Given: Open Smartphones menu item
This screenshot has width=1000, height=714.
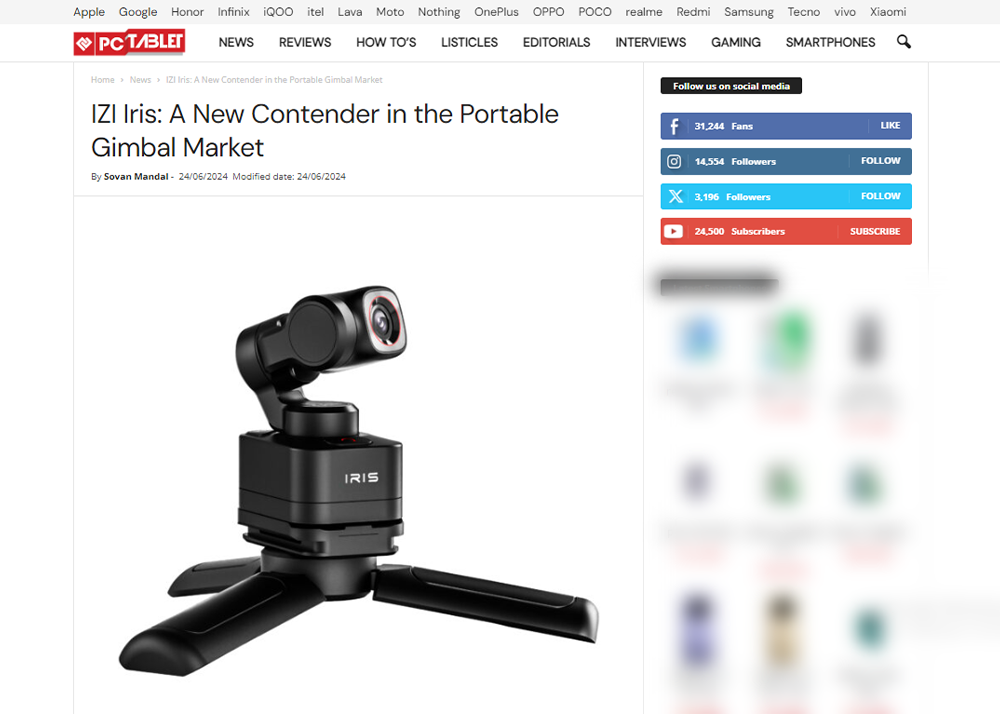Looking at the screenshot, I should [x=830, y=42].
